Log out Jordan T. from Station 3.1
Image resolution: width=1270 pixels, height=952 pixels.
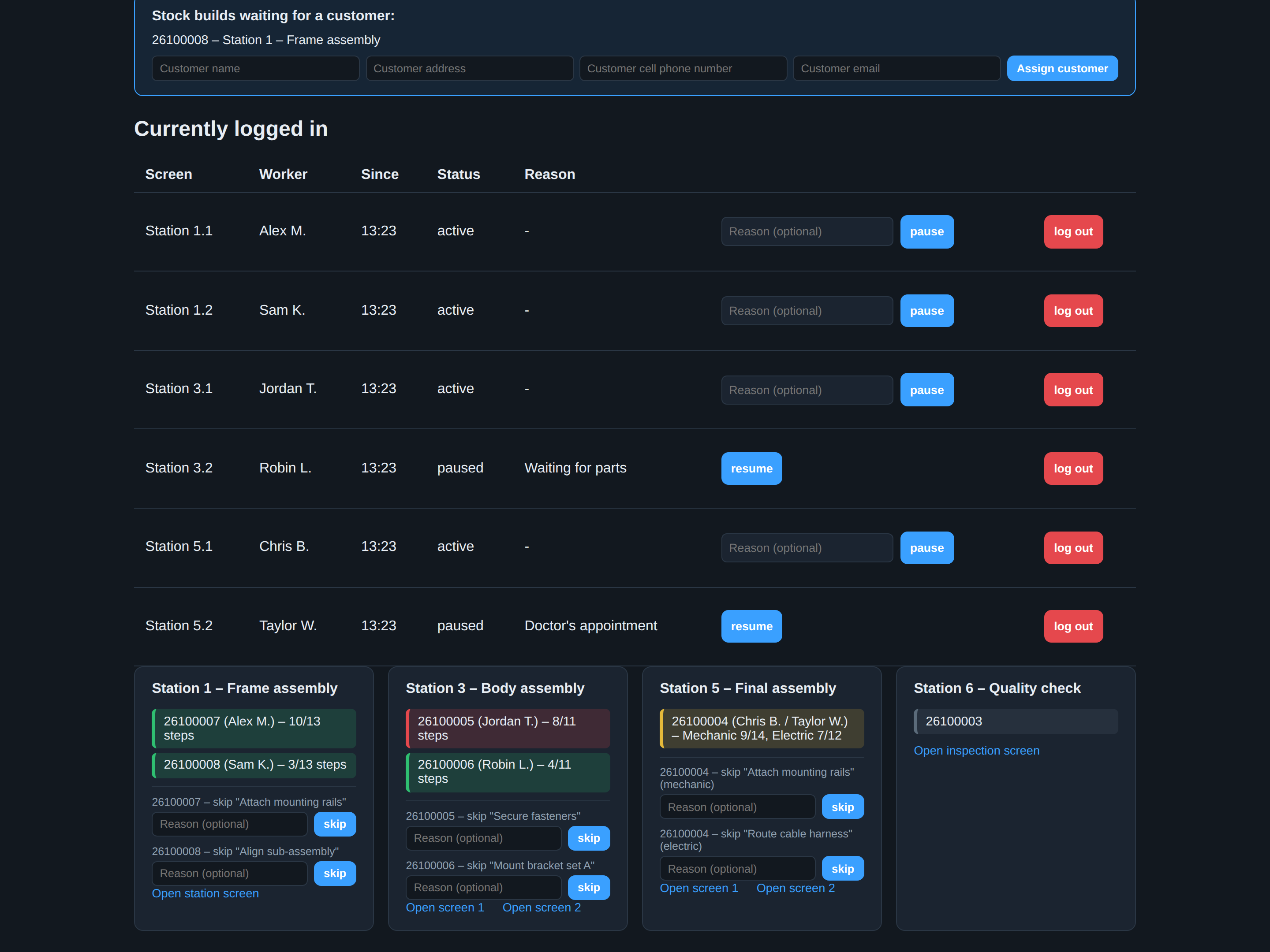click(x=1073, y=390)
